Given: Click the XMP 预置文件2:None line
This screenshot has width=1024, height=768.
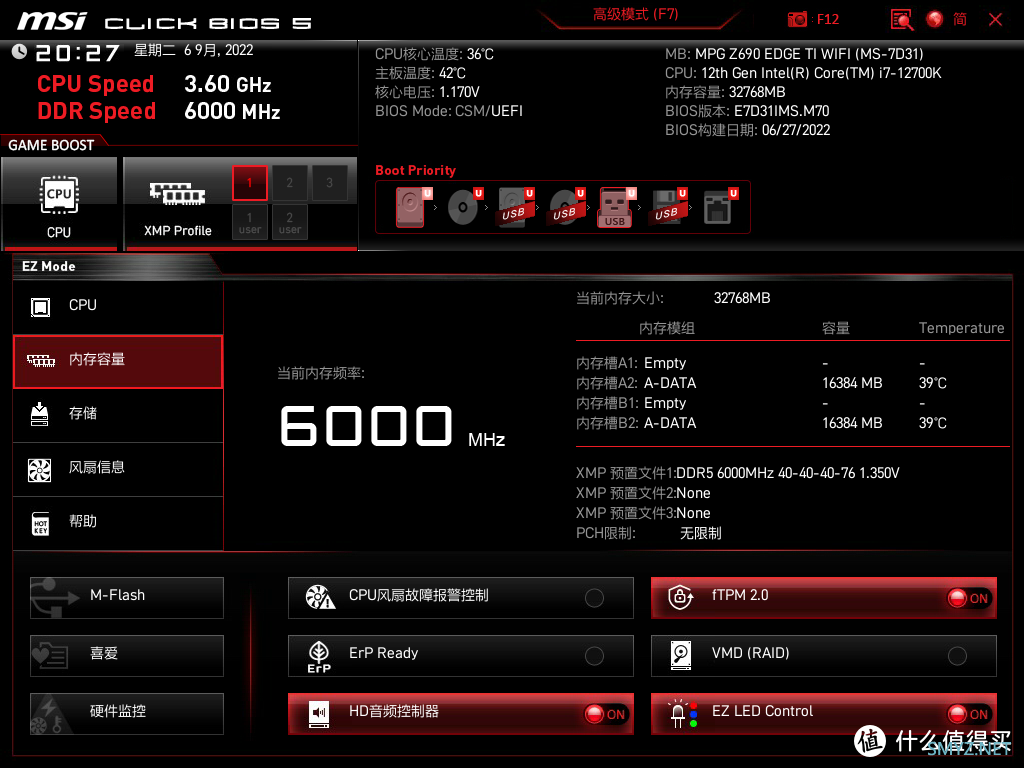Looking at the screenshot, I should (643, 493).
